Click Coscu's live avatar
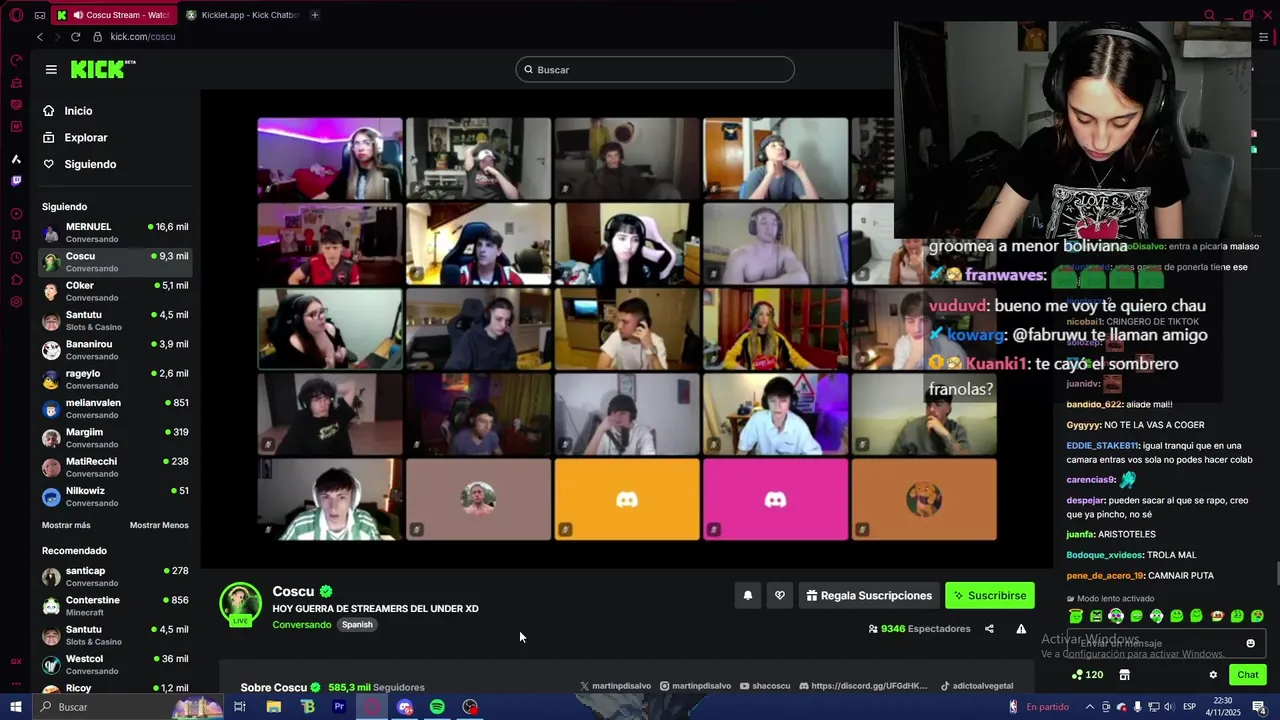The image size is (1280, 720). click(240, 604)
